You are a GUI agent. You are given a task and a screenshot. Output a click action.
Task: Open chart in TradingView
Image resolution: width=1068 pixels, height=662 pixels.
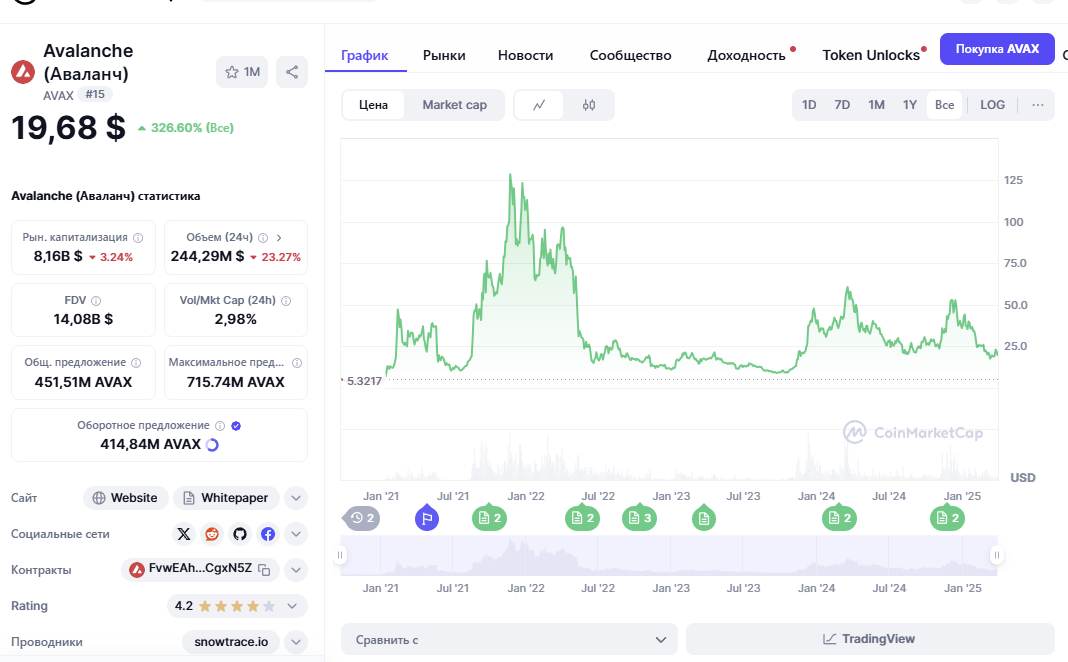click(870, 639)
